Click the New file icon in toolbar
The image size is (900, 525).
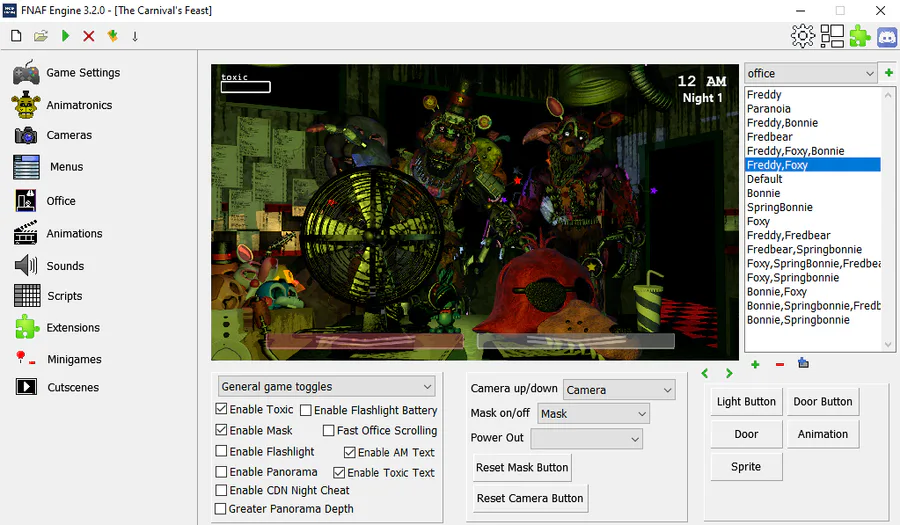(x=16, y=36)
